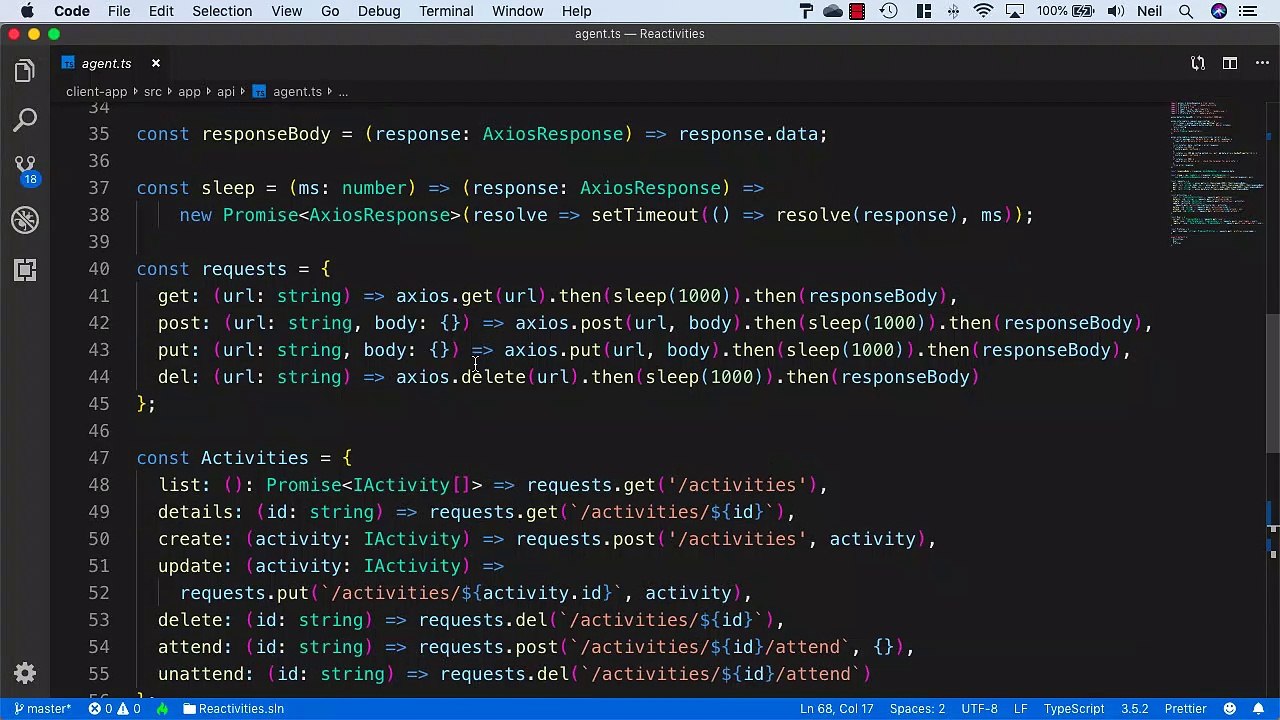Viewport: 1280px width, 720px height.
Task: Open the Explorer view in the activity bar
Action: [x=25, y=71]
